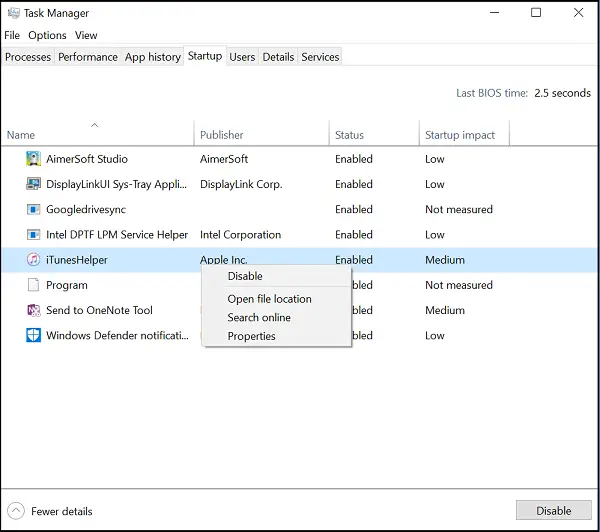Switch to the App history tab

153,57
